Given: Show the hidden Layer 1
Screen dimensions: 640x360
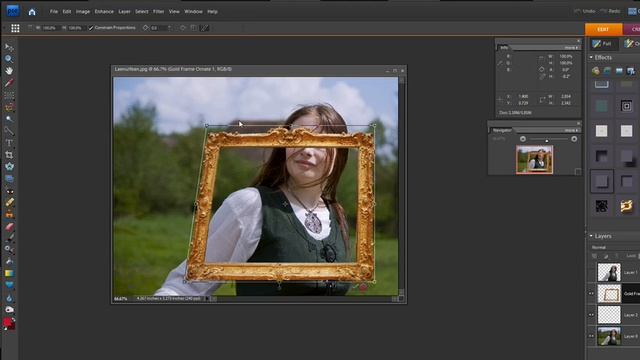Looking at the screenshot, I should point(591,272).
